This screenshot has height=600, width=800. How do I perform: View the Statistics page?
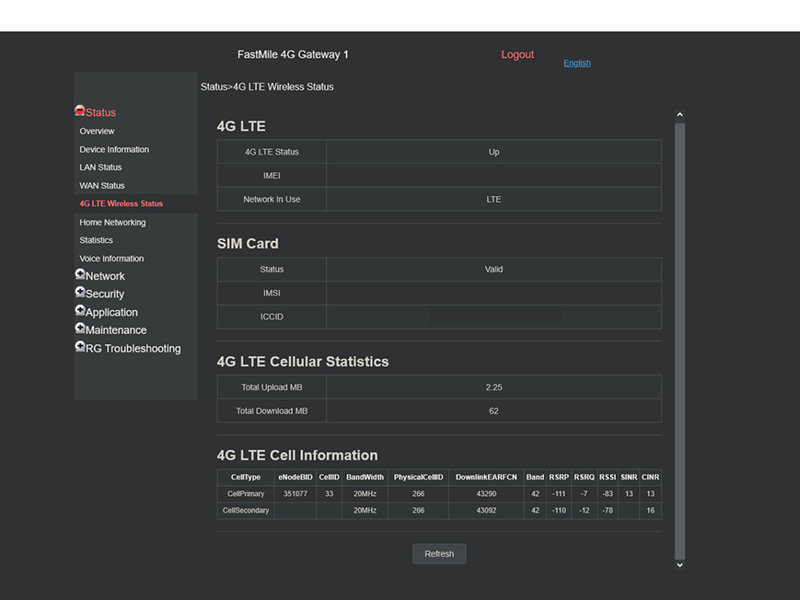(96, 241)
